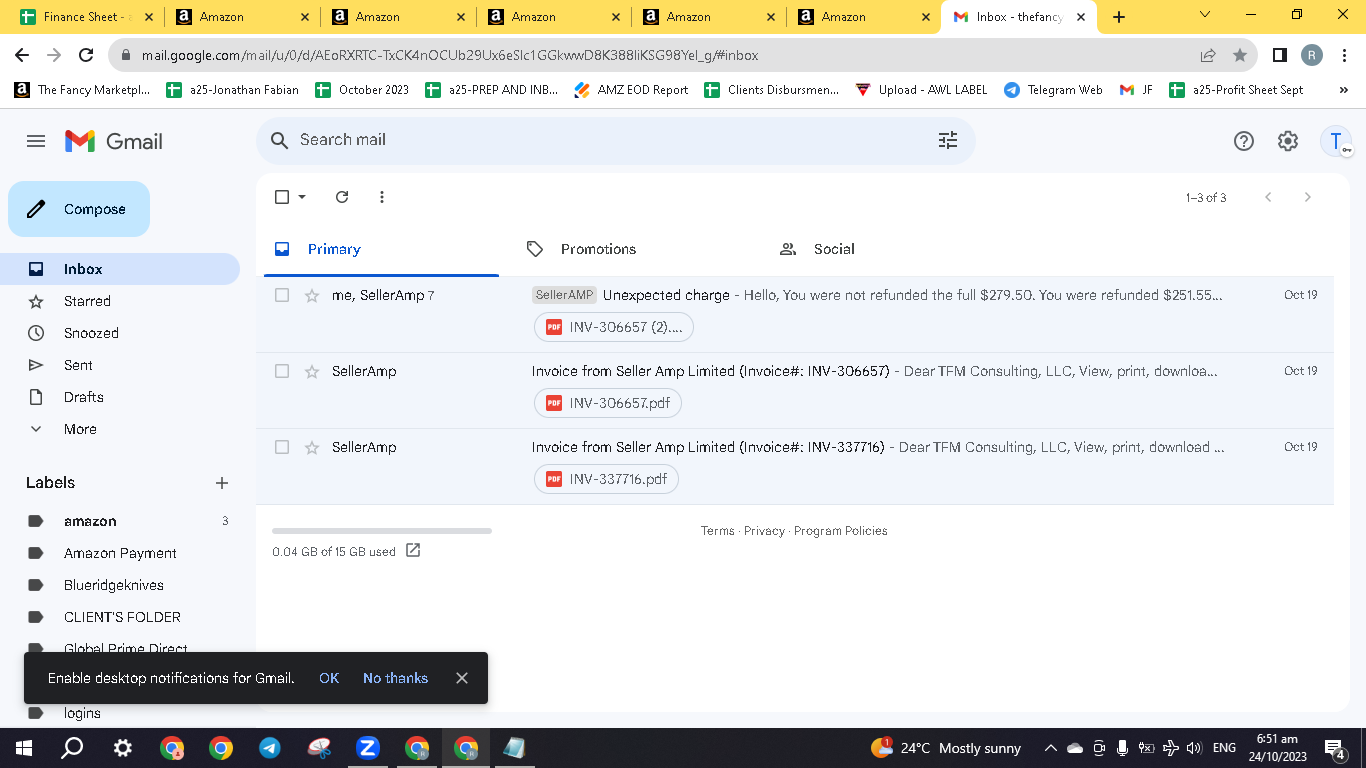Viewport: 1366px width, 768px height.
Task: Open a new browser tab
Action: [1119, 17]
